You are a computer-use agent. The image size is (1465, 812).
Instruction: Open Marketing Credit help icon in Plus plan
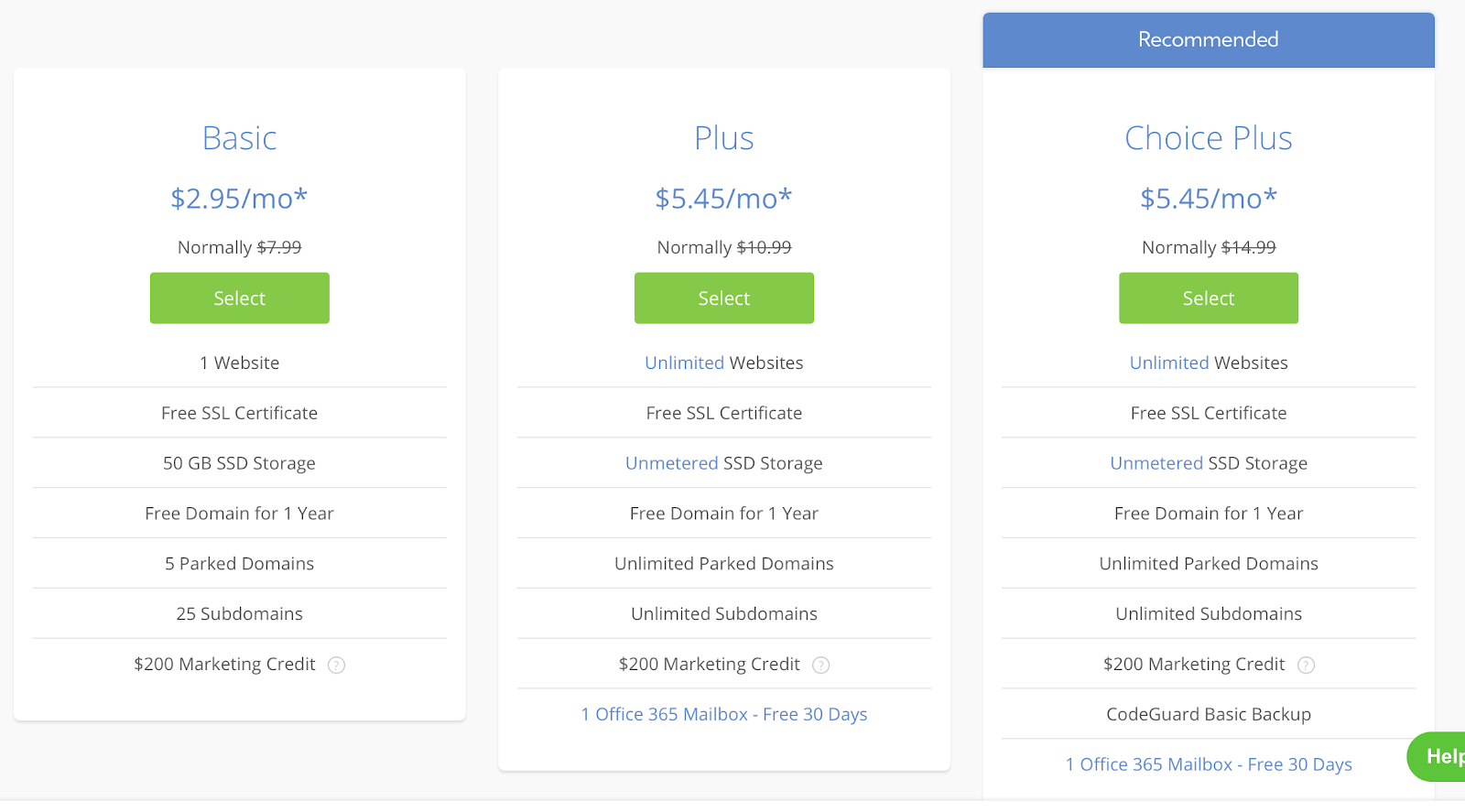pyautogui.click(x=821, y=666)
